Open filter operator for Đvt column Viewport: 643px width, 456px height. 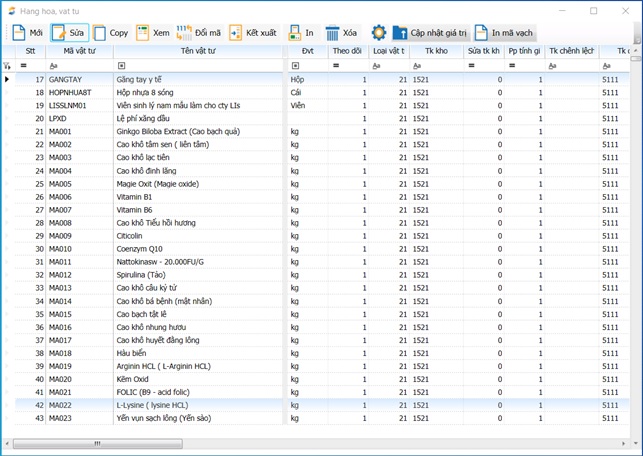click(x=295, y=65)
